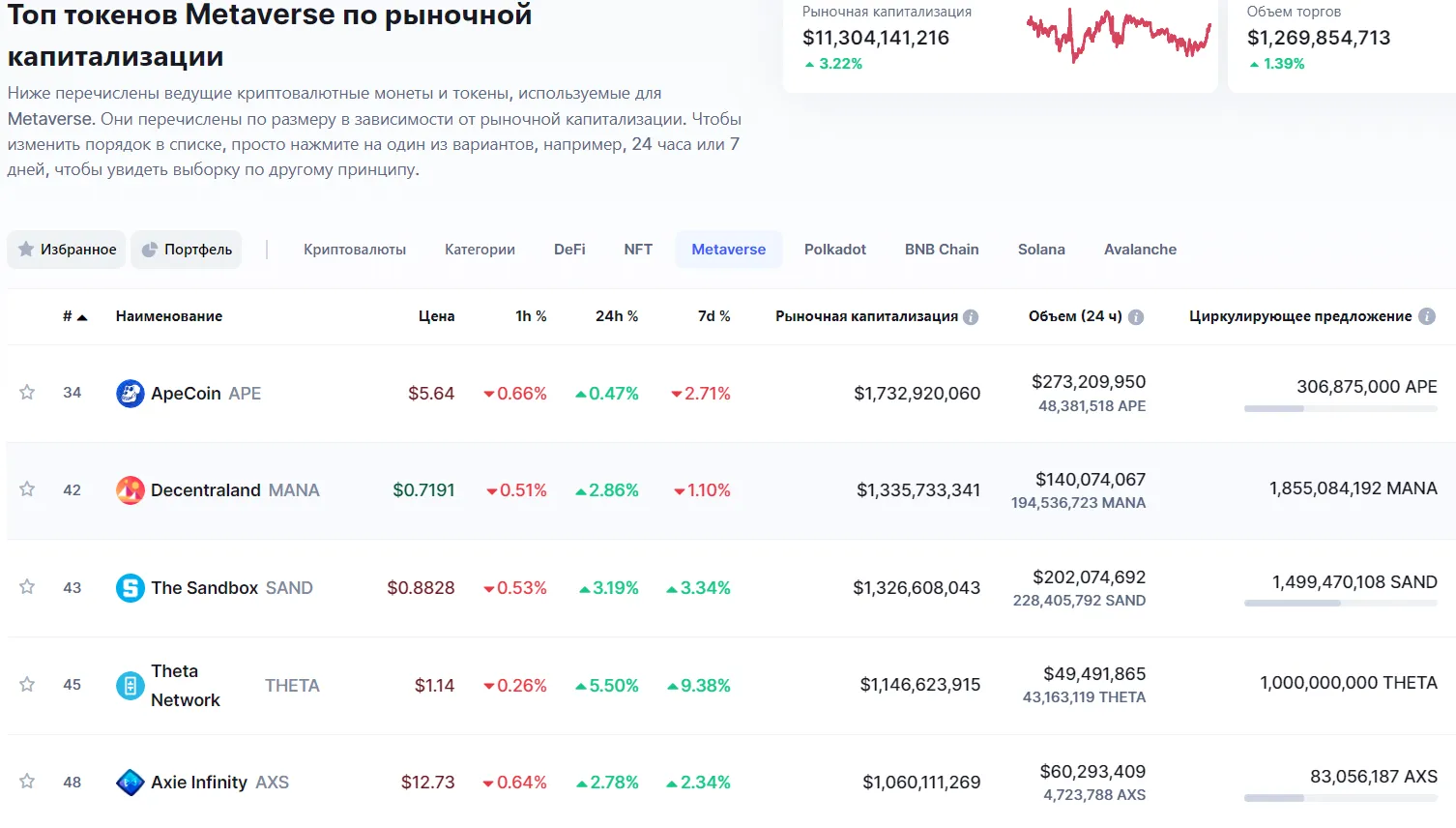
Task: Star Axie Infinity as a favorite
Action: click(27, 782)
